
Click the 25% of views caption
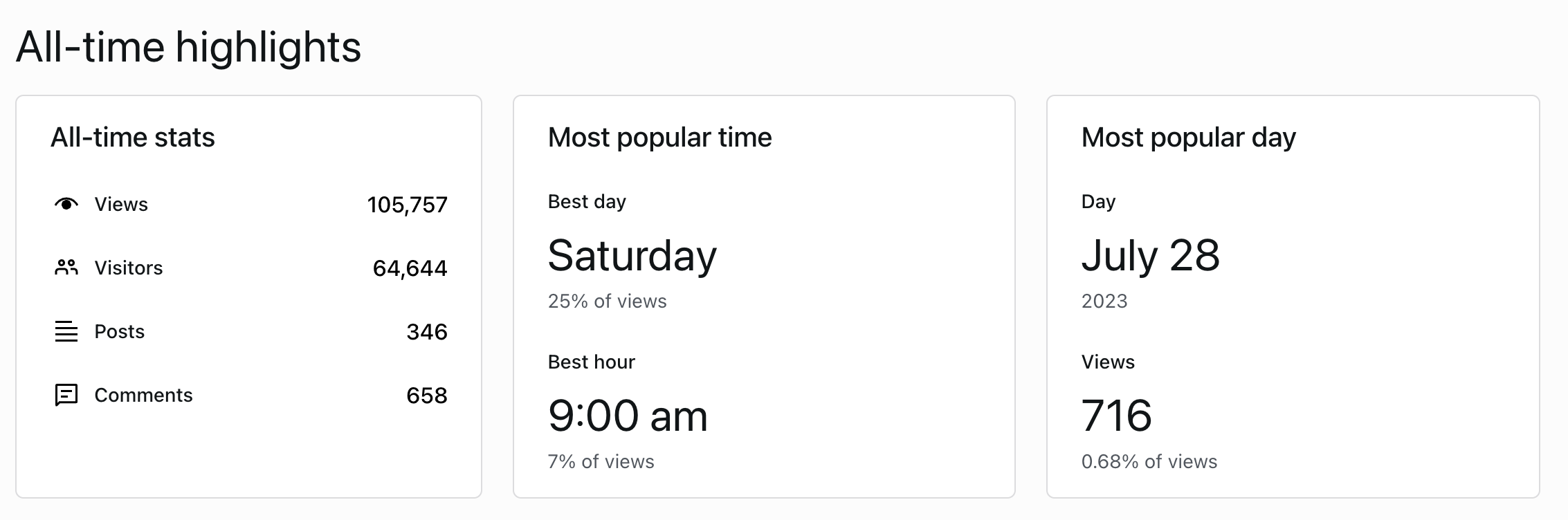(607, 301)
